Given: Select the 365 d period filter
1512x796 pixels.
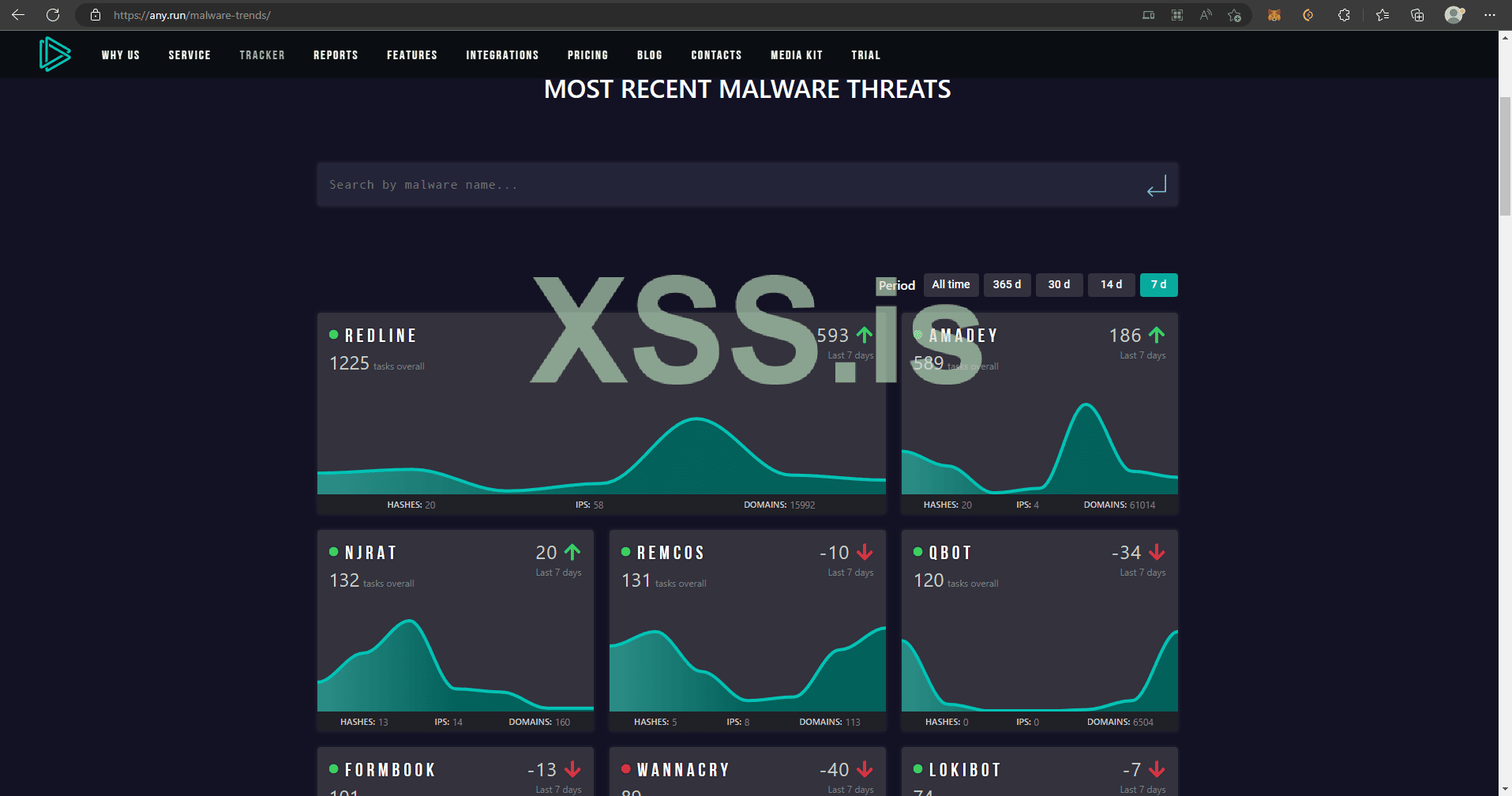Looking at the screenshot, I should 1007,285.
